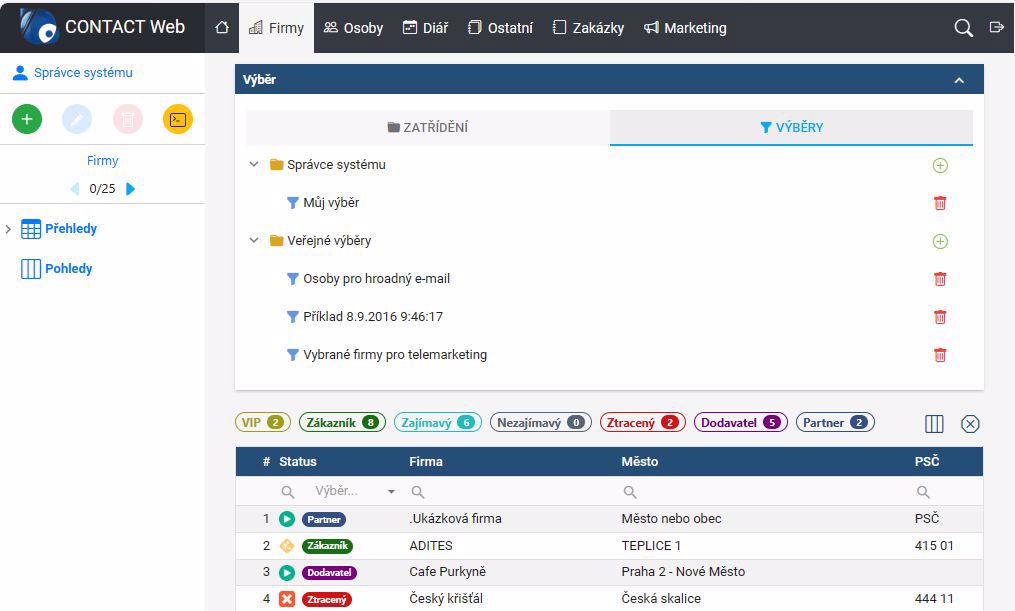Toggle the Dodavatel status filter tag
This screenshot has width=1015, height=611.
pyautogui.click(x=741, y=423)
